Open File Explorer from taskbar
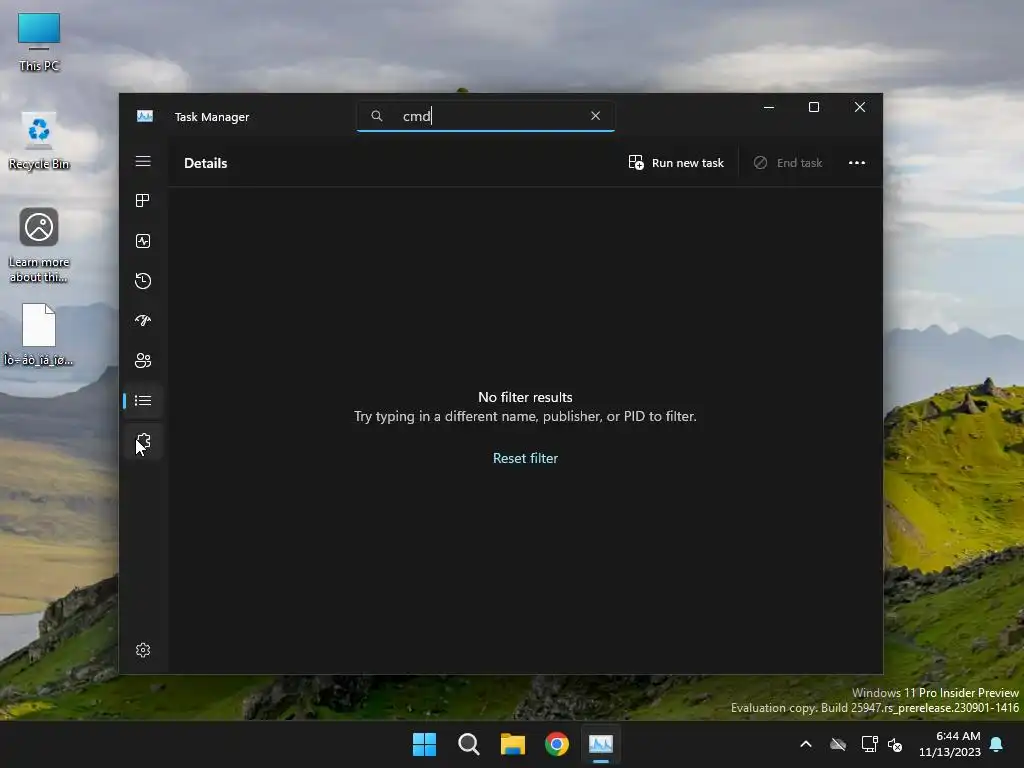 pyautogui.click(x=513, y=744)
